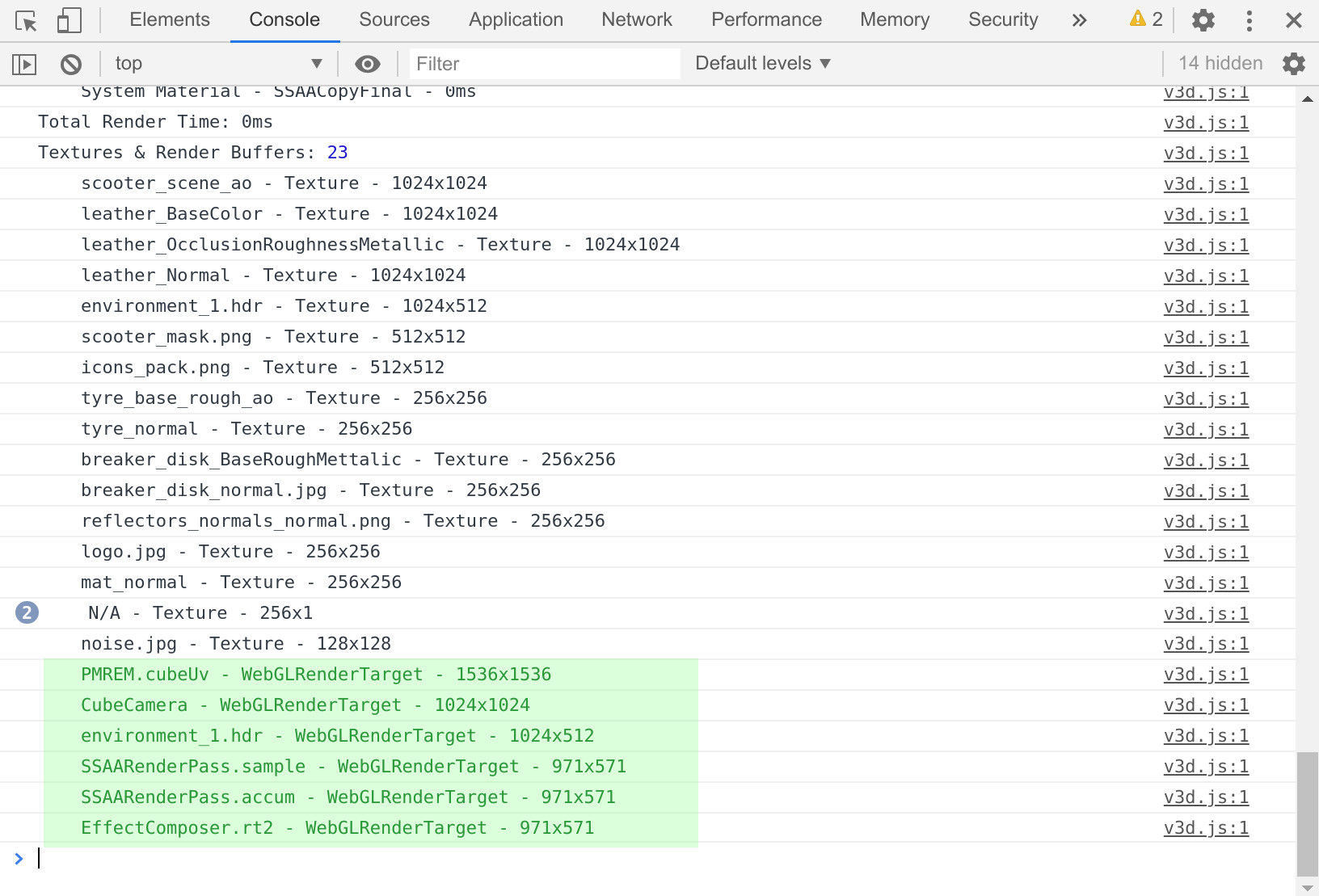Viewport: 1319px width, 896px height.
Task: Open DevTools settings gear in tab bar
Action: [1203, 20]
